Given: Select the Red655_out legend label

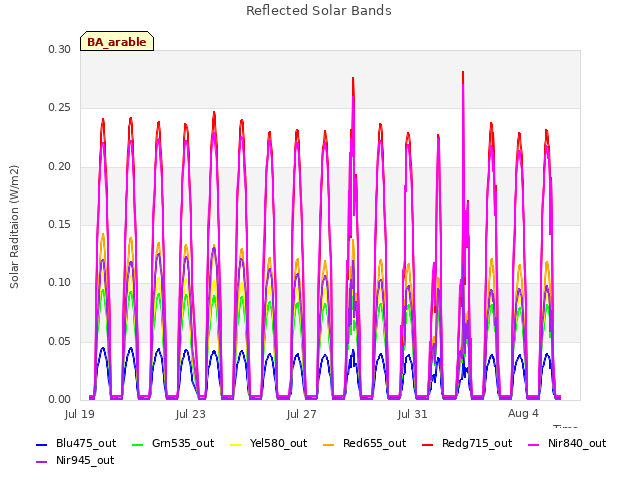Looking at the screenshot, I should coord(374,443).
